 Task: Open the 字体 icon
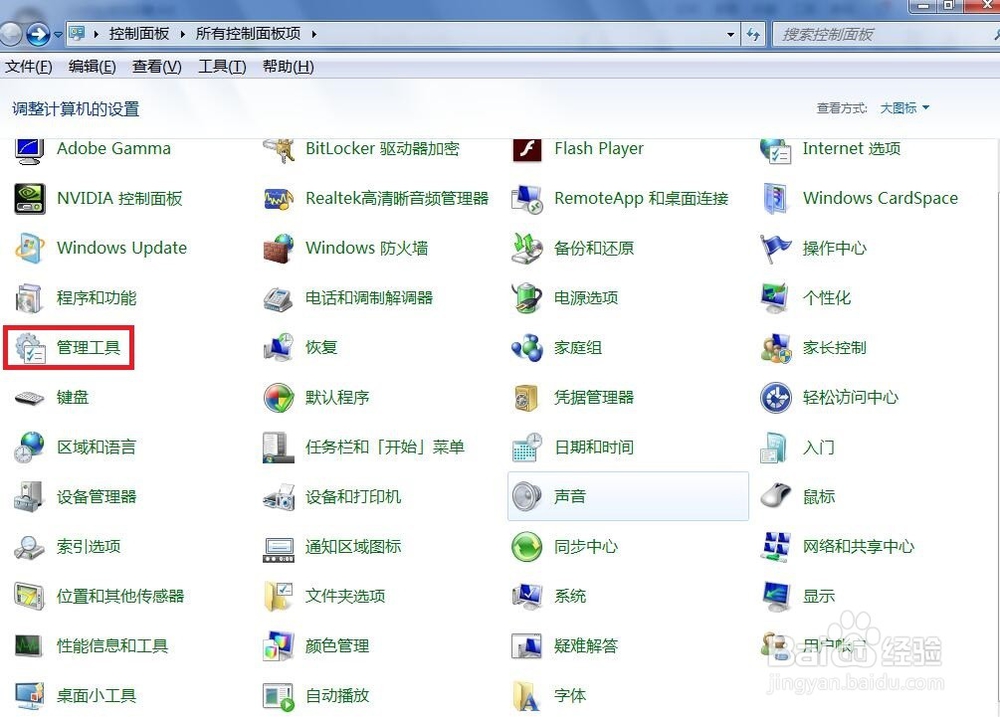click(527, 696)
